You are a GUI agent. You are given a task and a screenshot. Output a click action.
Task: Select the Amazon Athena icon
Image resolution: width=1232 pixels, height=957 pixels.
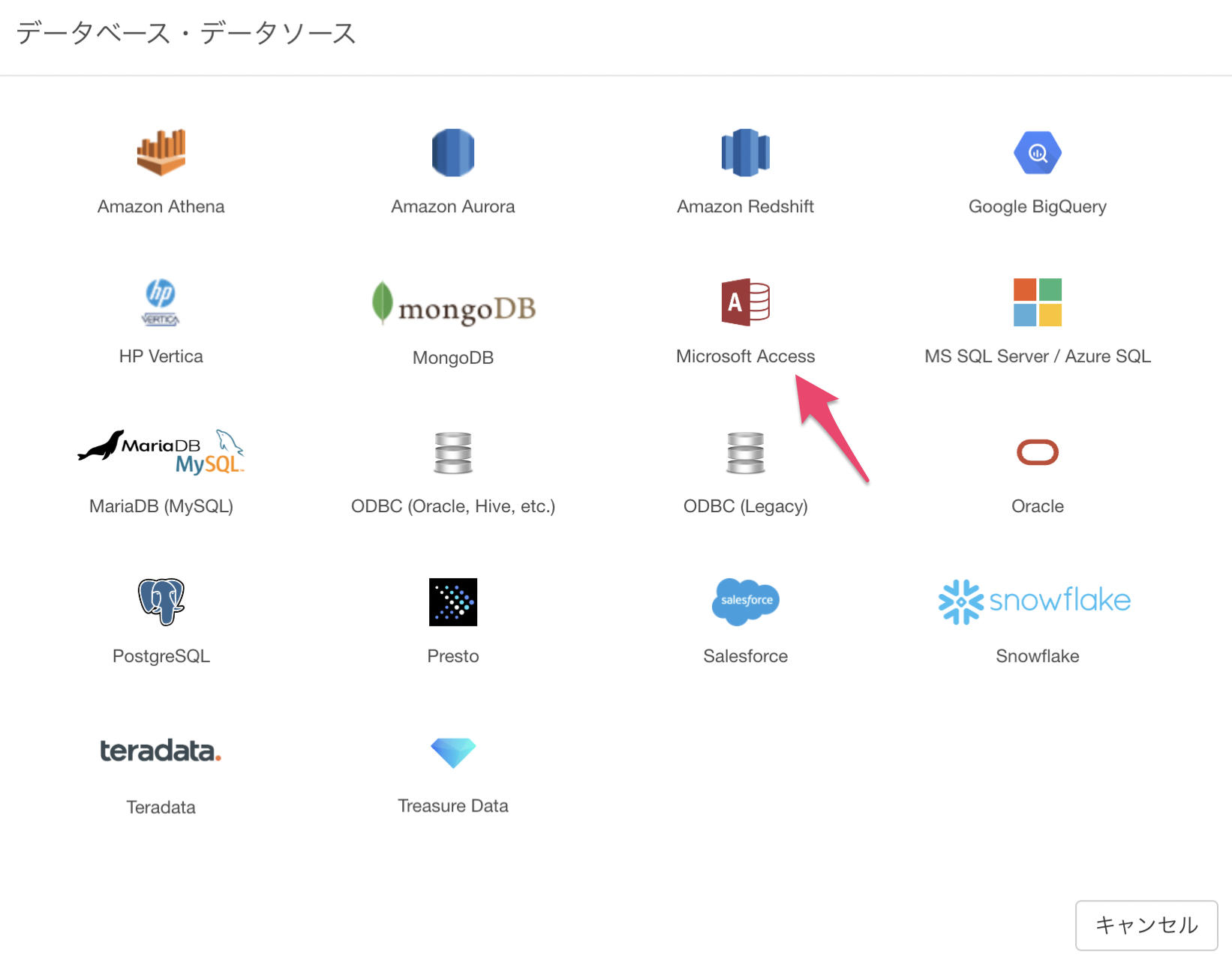pyautogui.click(x=161, y=152)
